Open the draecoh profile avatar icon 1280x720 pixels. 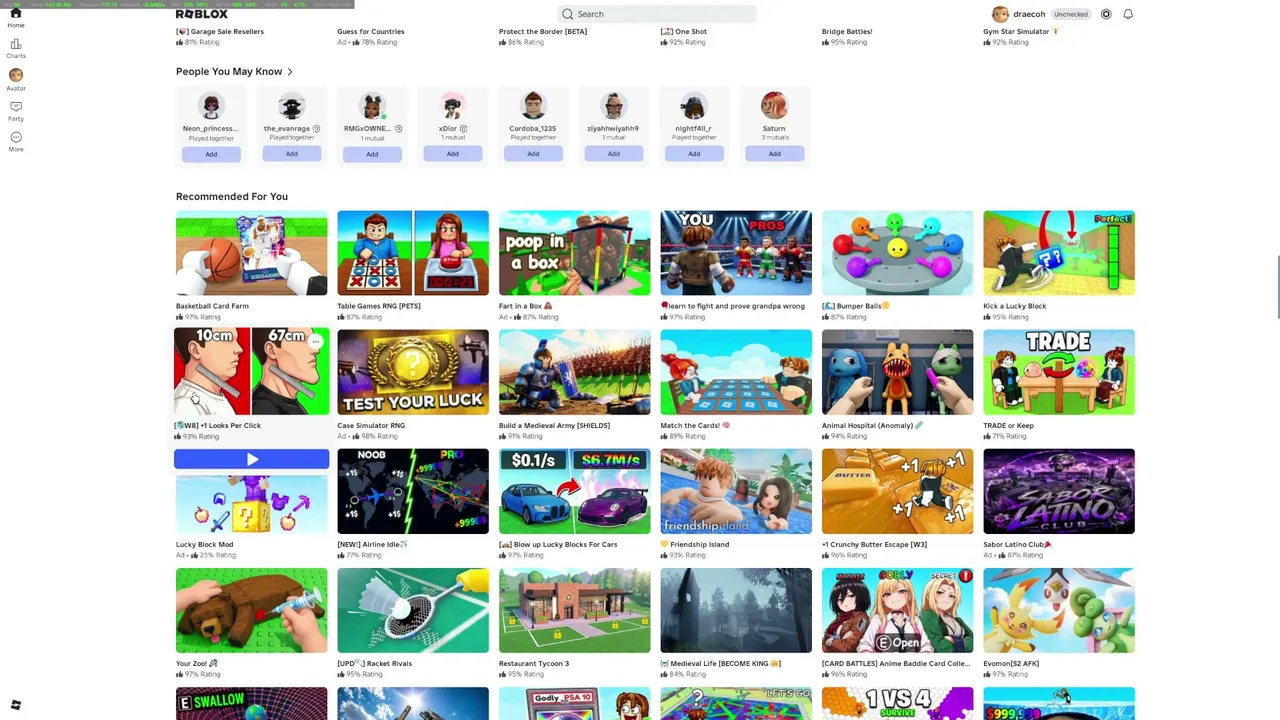(x=1000, y=14)
